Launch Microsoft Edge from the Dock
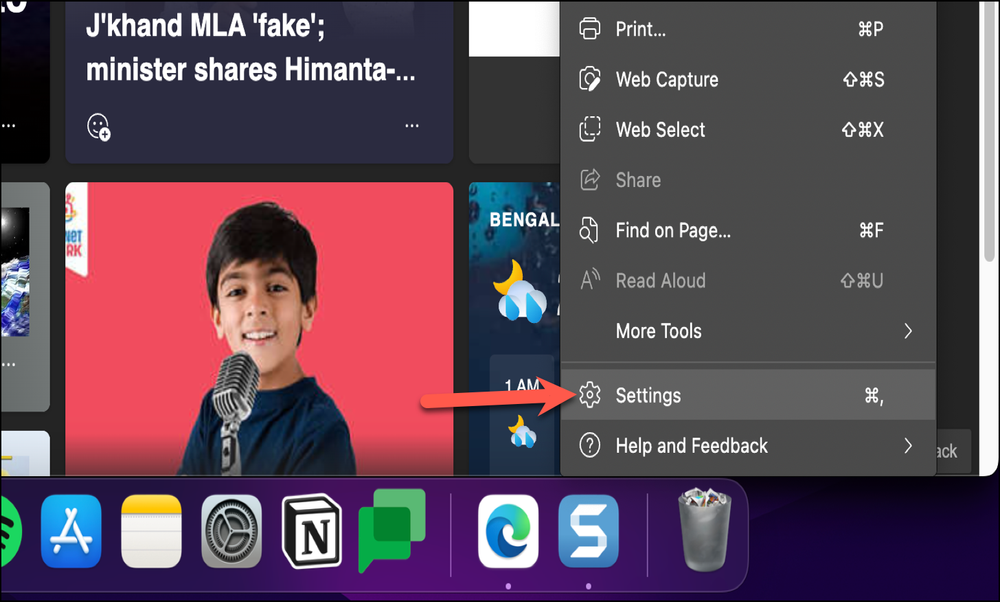 507,533
